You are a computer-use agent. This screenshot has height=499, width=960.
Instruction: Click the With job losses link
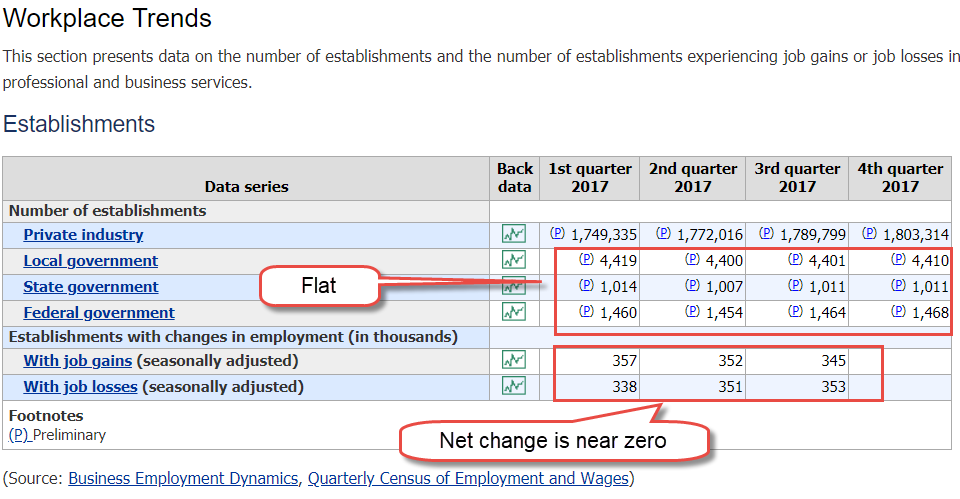80,386
